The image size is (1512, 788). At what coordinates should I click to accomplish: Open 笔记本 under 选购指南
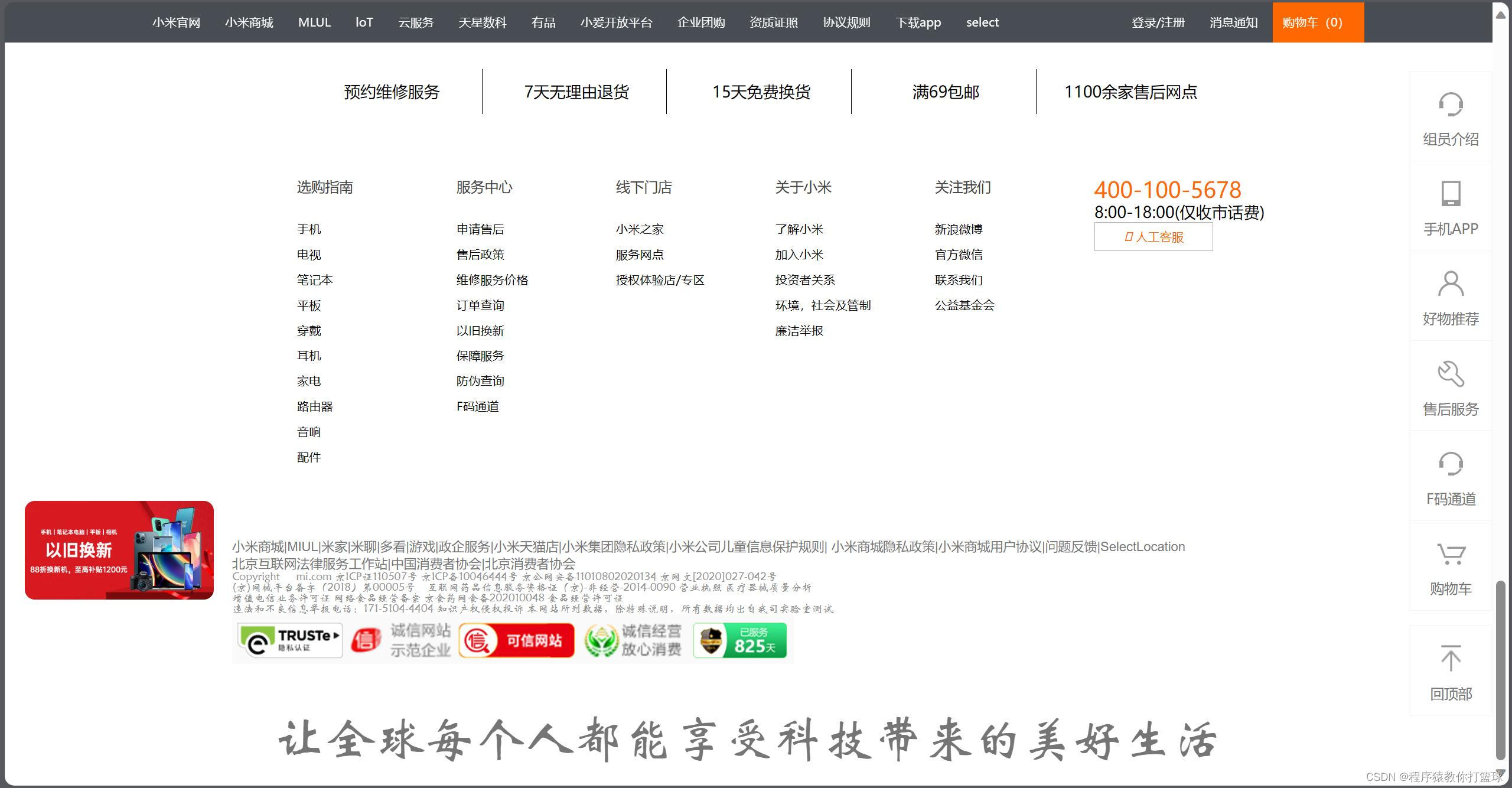pyautogui.click(x=315, y=280)
